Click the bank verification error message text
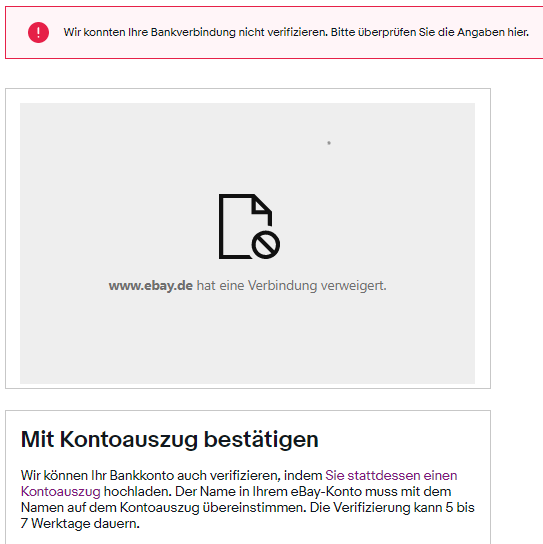Viewport: 543px width, 544px height. pos(296,32)
